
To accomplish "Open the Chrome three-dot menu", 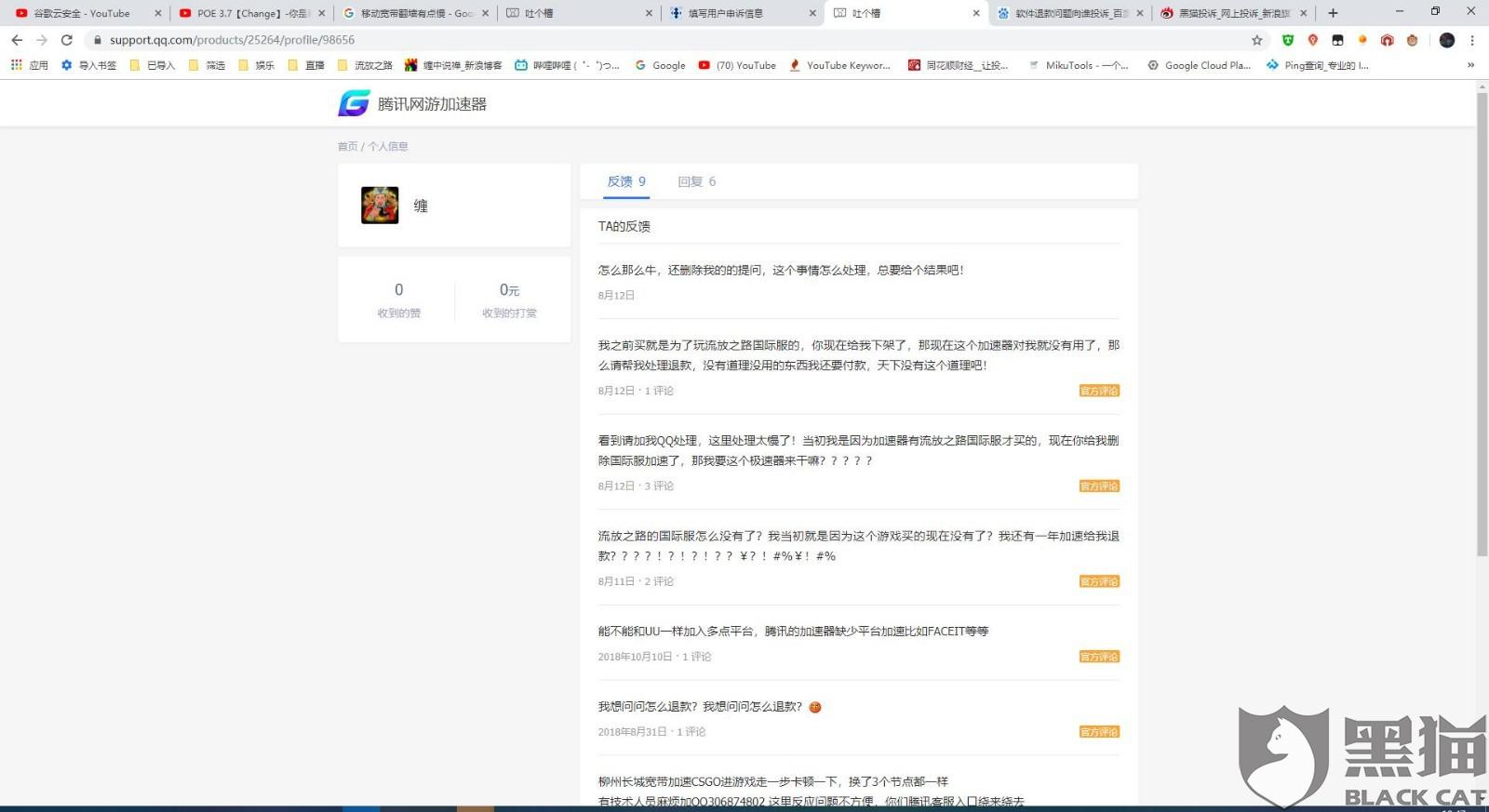I will tap(1472, 40).
